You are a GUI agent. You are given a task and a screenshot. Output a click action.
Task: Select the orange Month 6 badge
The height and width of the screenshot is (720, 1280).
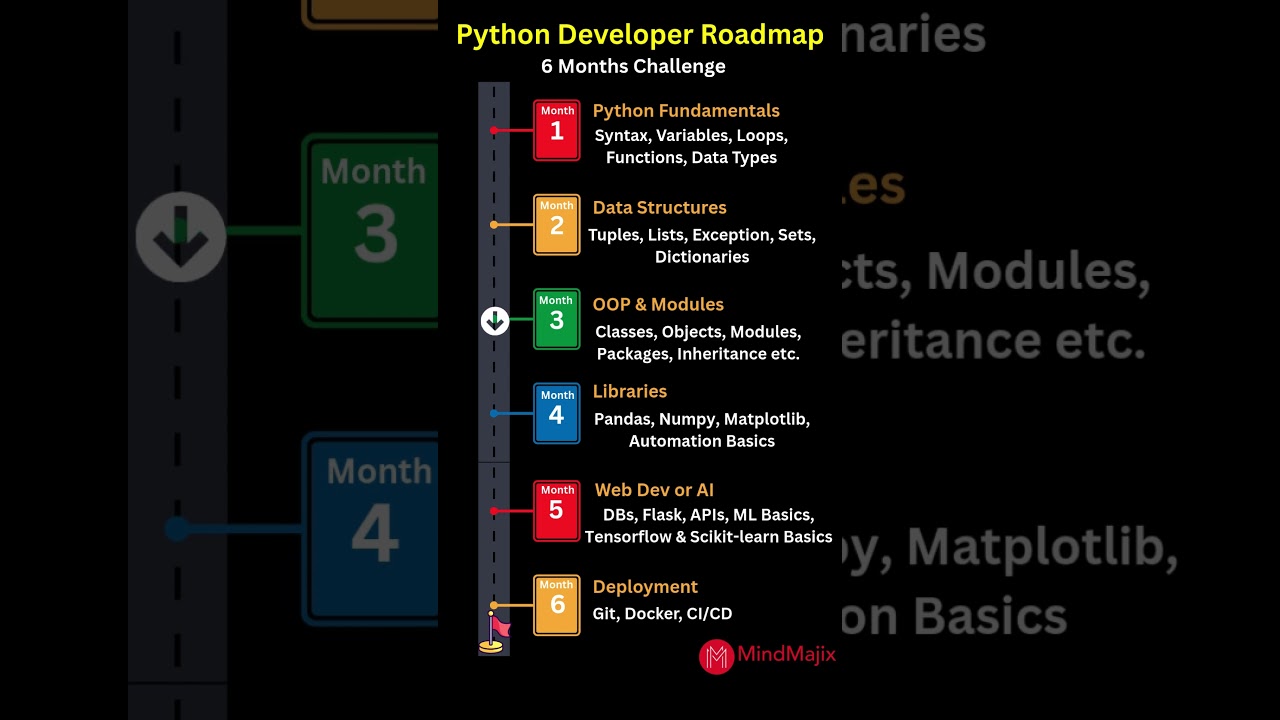point(556,604)
